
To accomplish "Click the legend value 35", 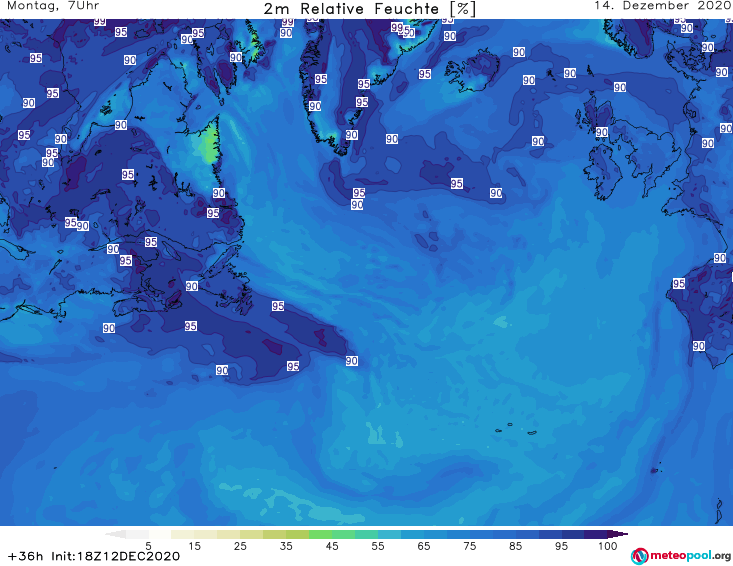I will (x=286, y=546).
